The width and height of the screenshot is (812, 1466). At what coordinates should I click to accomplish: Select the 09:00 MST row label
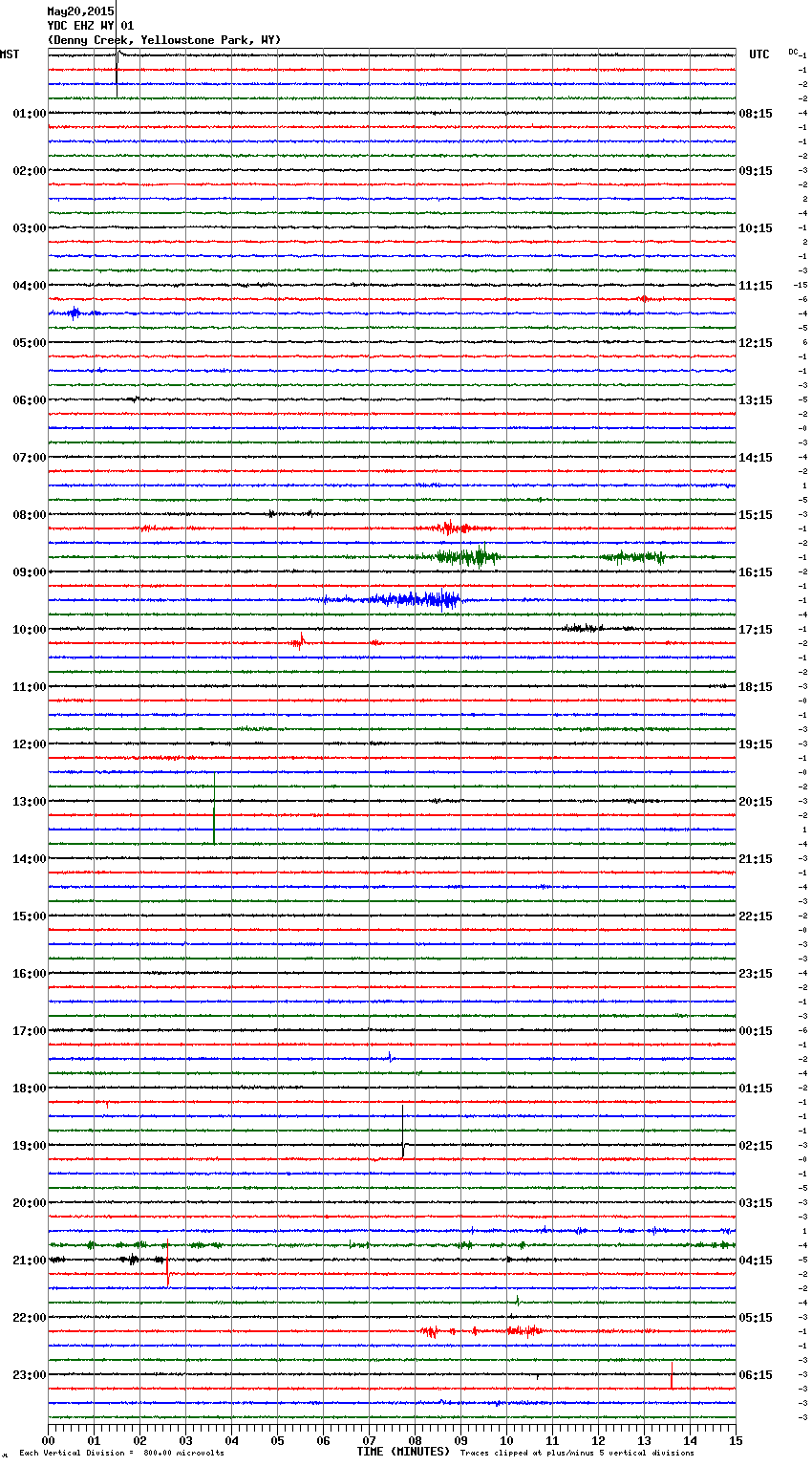[x=30, y=572]
